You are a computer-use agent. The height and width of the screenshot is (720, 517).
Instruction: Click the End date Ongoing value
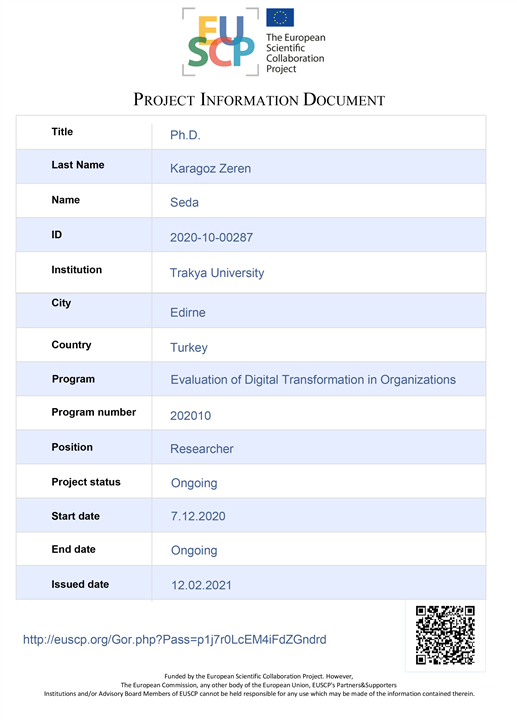194,551
